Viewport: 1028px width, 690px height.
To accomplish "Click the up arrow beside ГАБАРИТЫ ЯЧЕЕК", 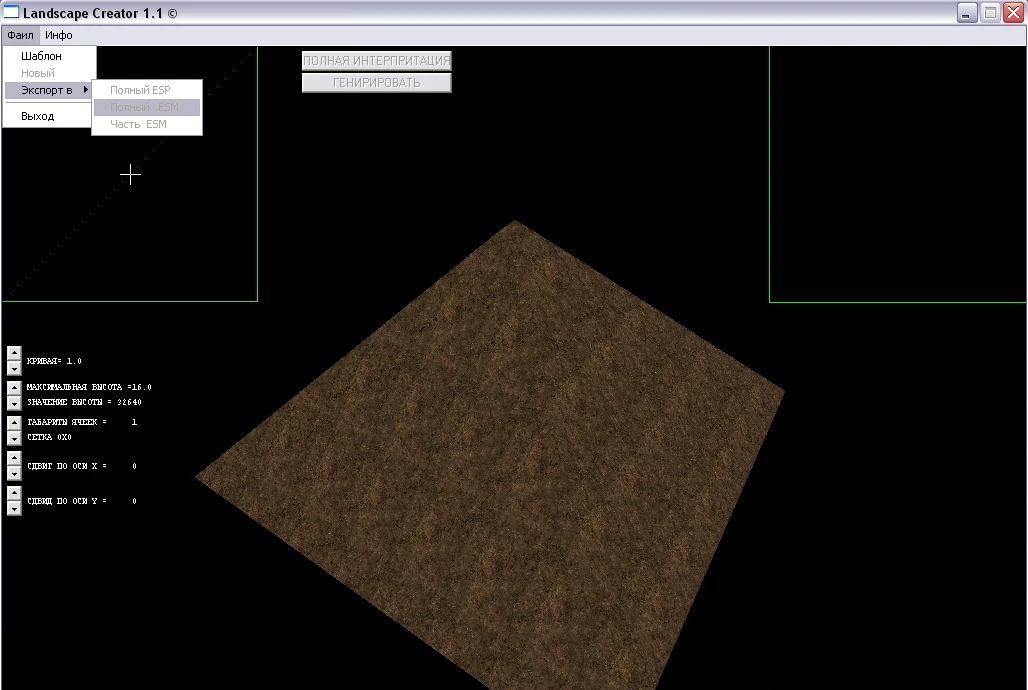I will point(14,422).
